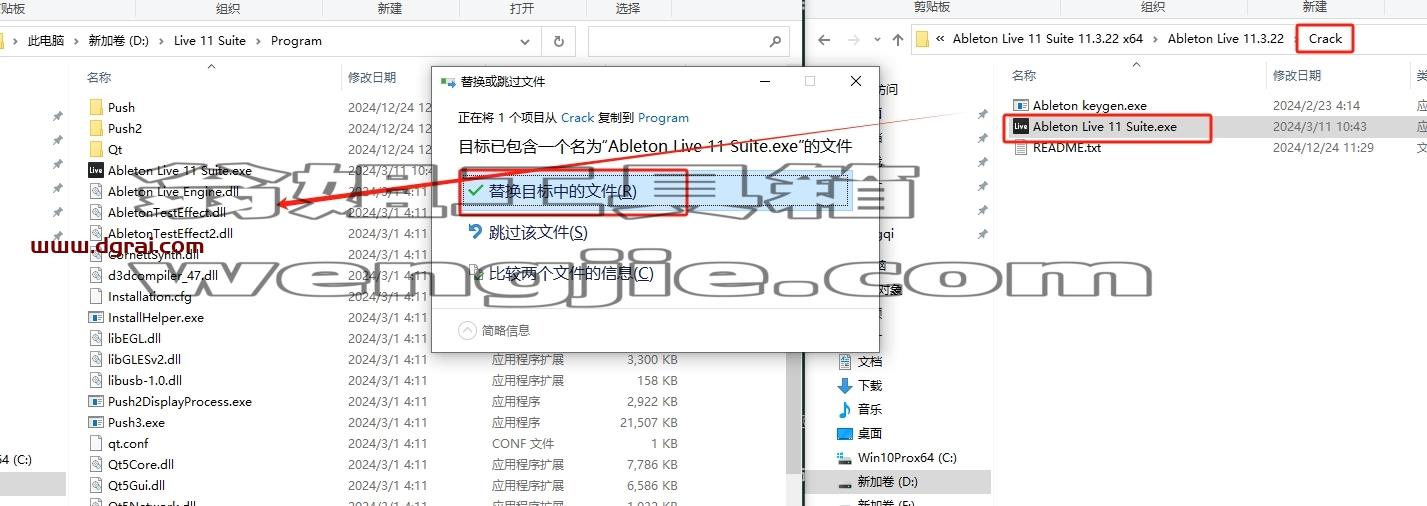1427x506 pixels.
Task: Click the Live icon of Crack's Ableton Live 11 Suite.exe
Action: (x=1021, y=126)
